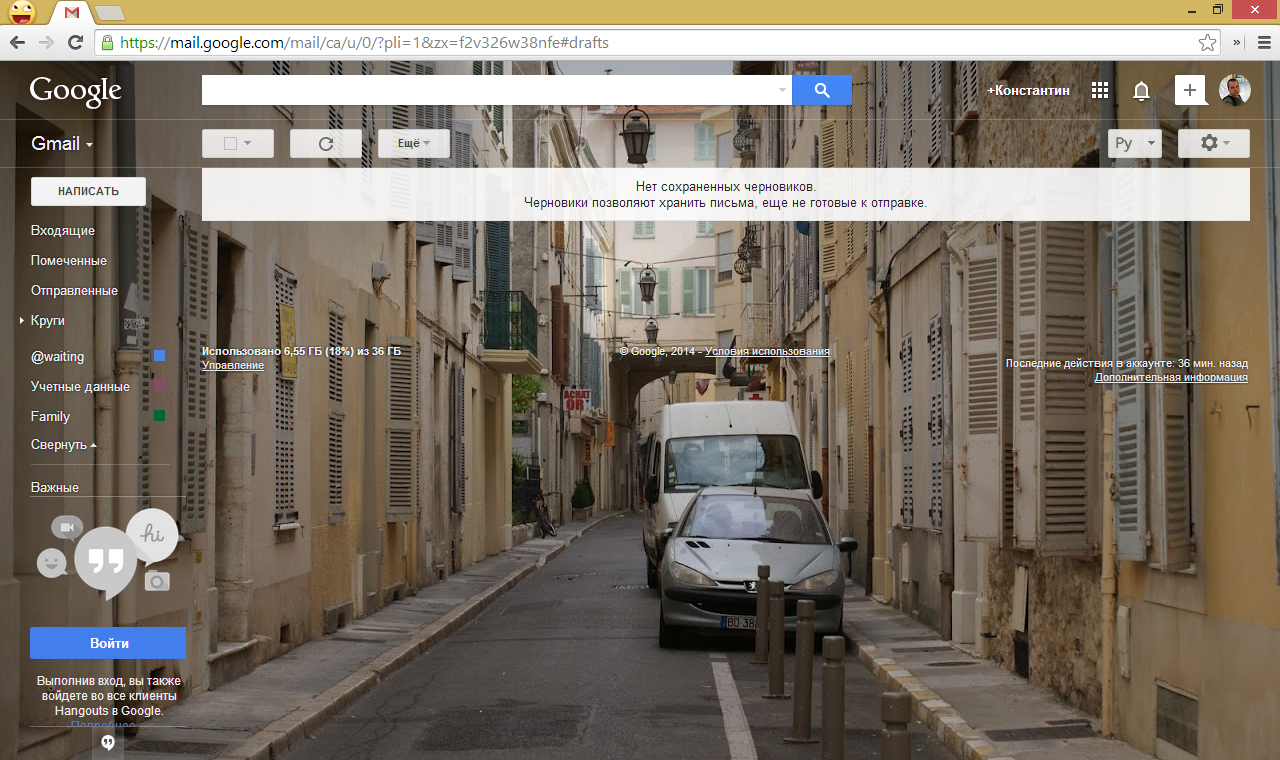Open the Входящие folder
The height and width of the screenshot is (760, 1280).
tap(63, 231)
